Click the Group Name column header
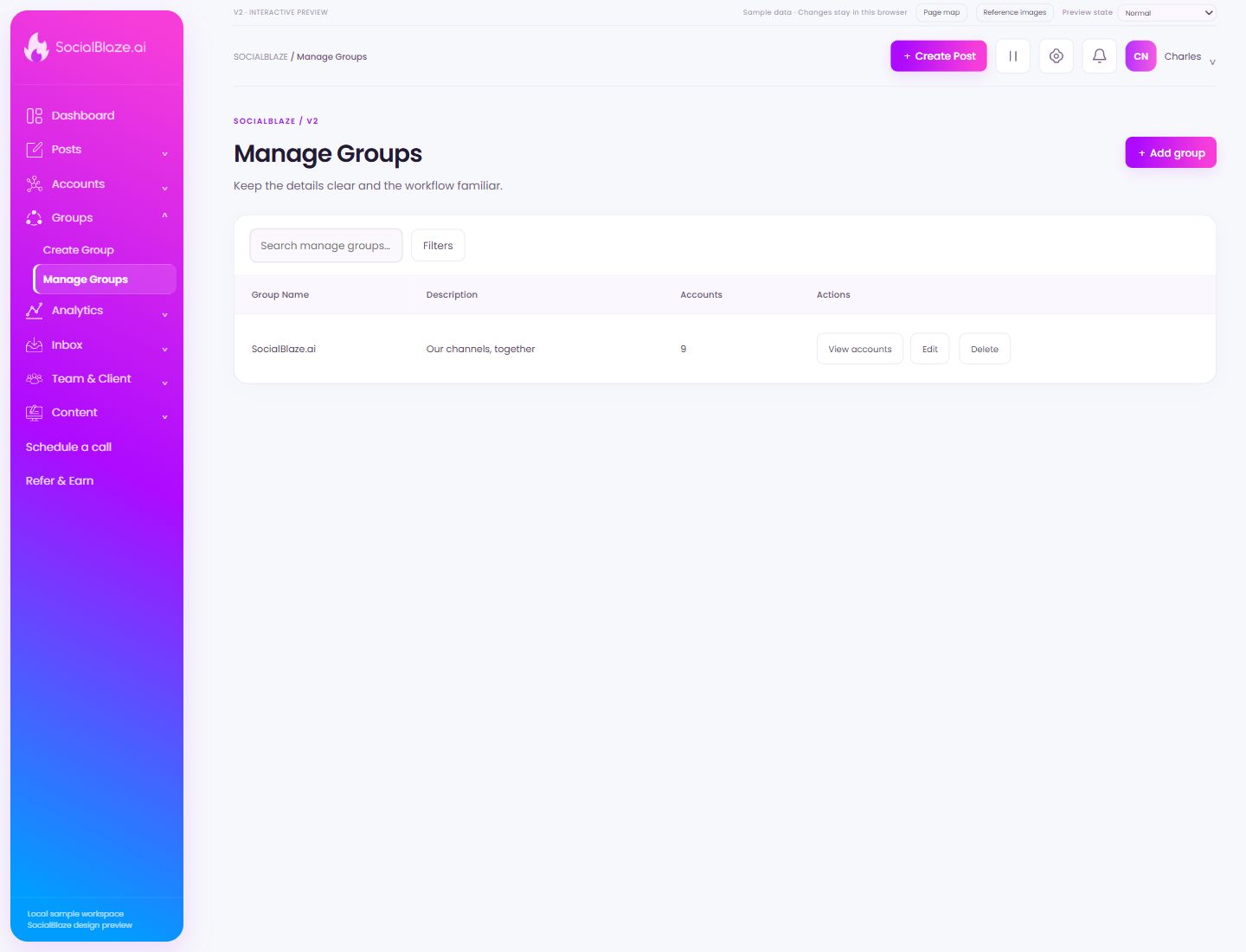1246x952 pixels. pos(280,295)
